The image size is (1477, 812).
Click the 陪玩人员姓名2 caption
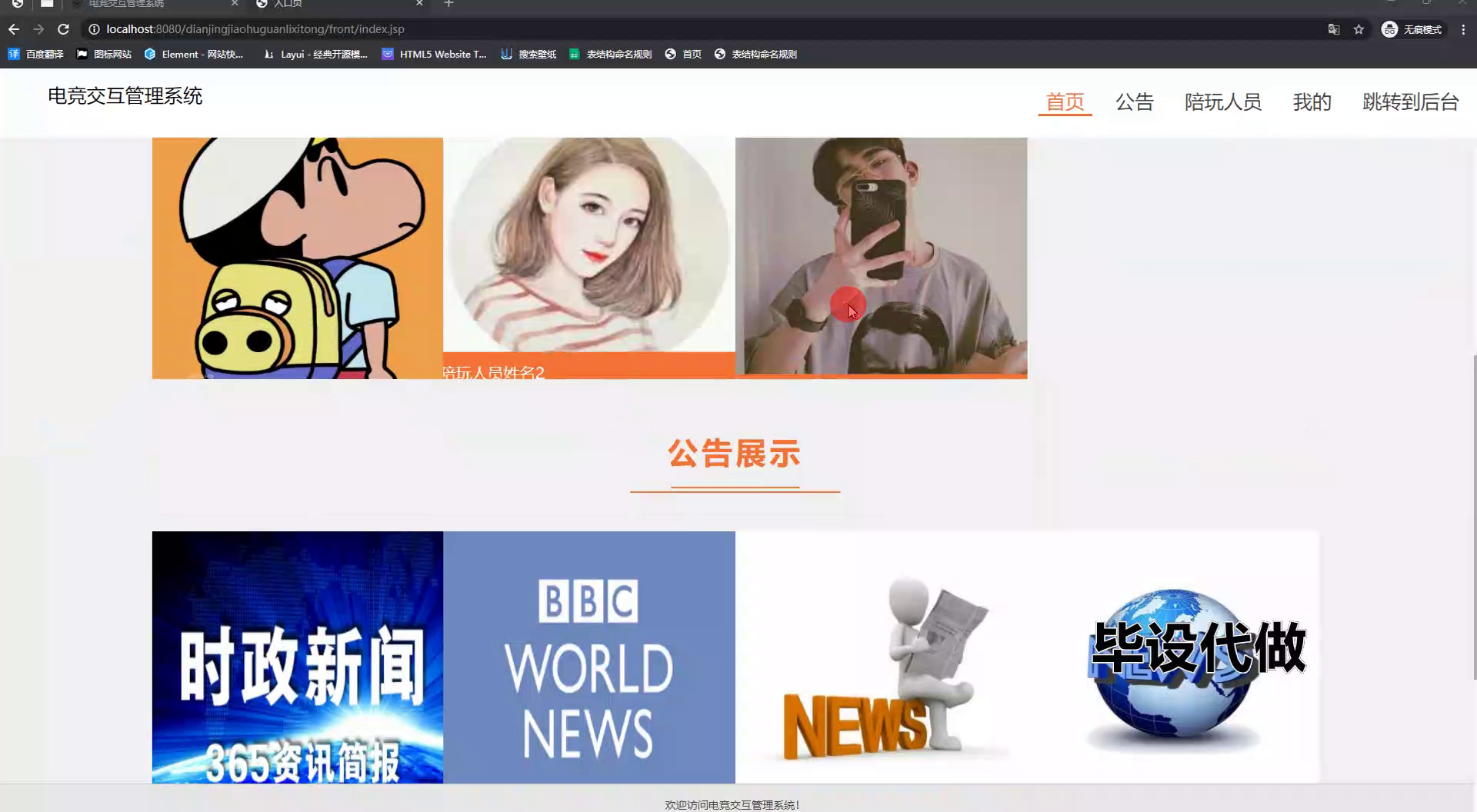493,372
